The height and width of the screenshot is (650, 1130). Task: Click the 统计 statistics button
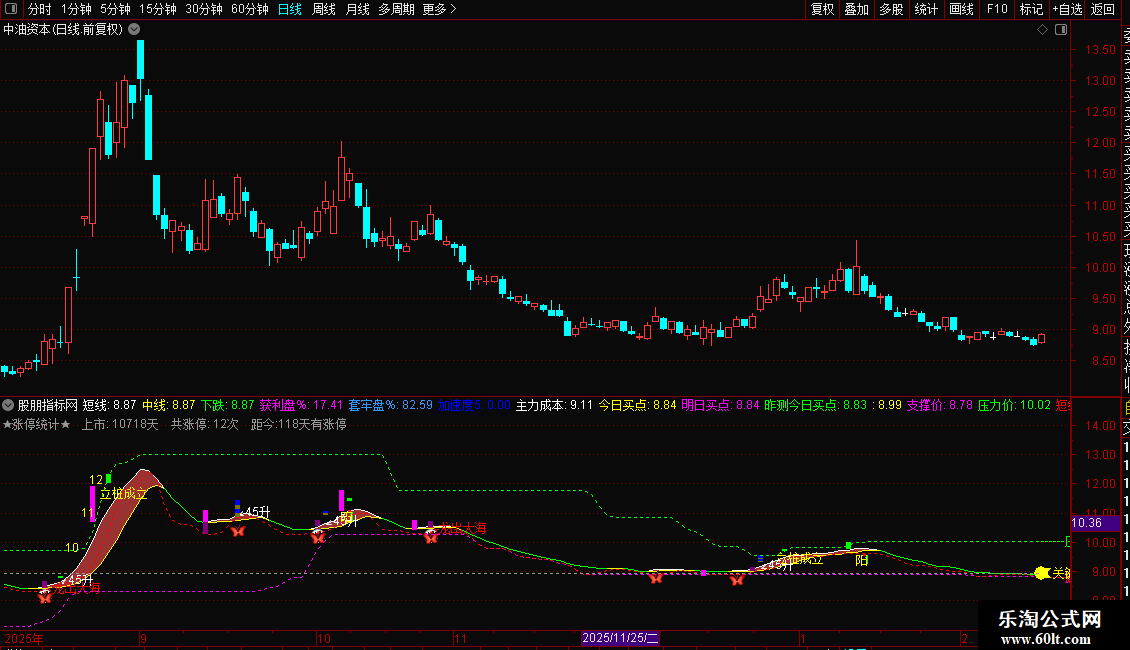pos(926,9)
